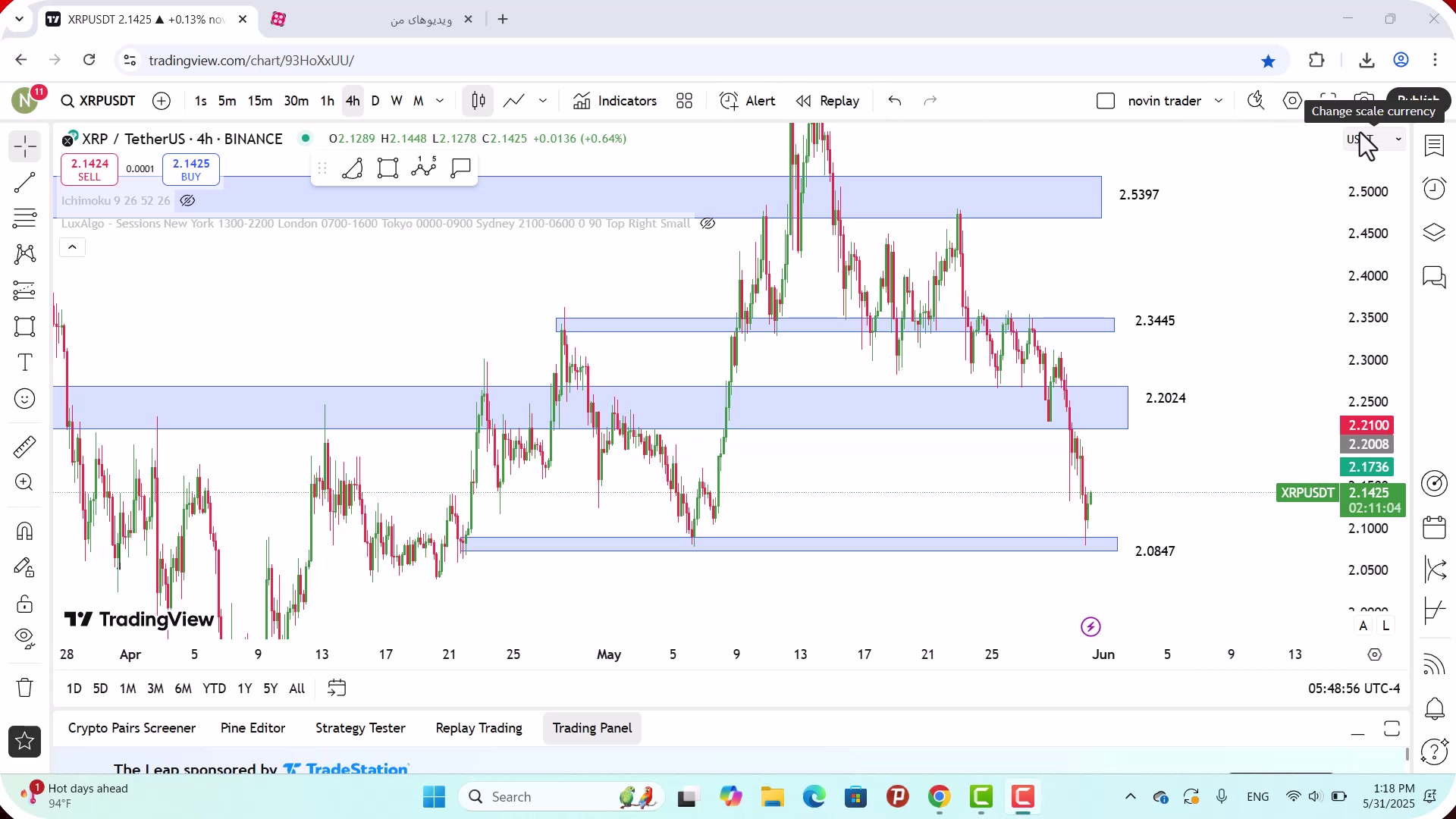
Task: Remove objects with the trash icon
Action: [x=25, y=687]
